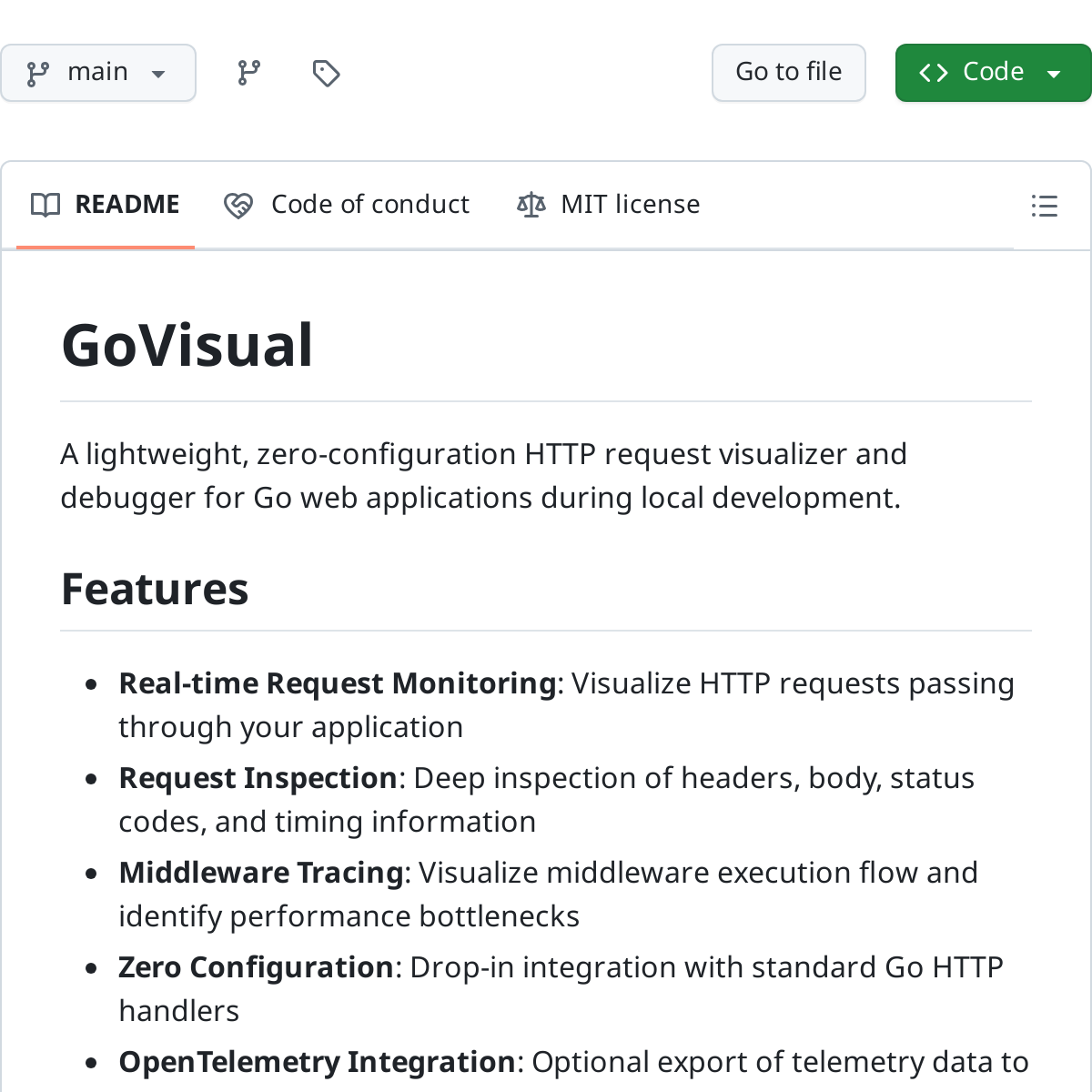This screenshot has height=1092, width=1092.
Task: Click the caret arrow in the Code button
Action: (x=1055, y=75)
